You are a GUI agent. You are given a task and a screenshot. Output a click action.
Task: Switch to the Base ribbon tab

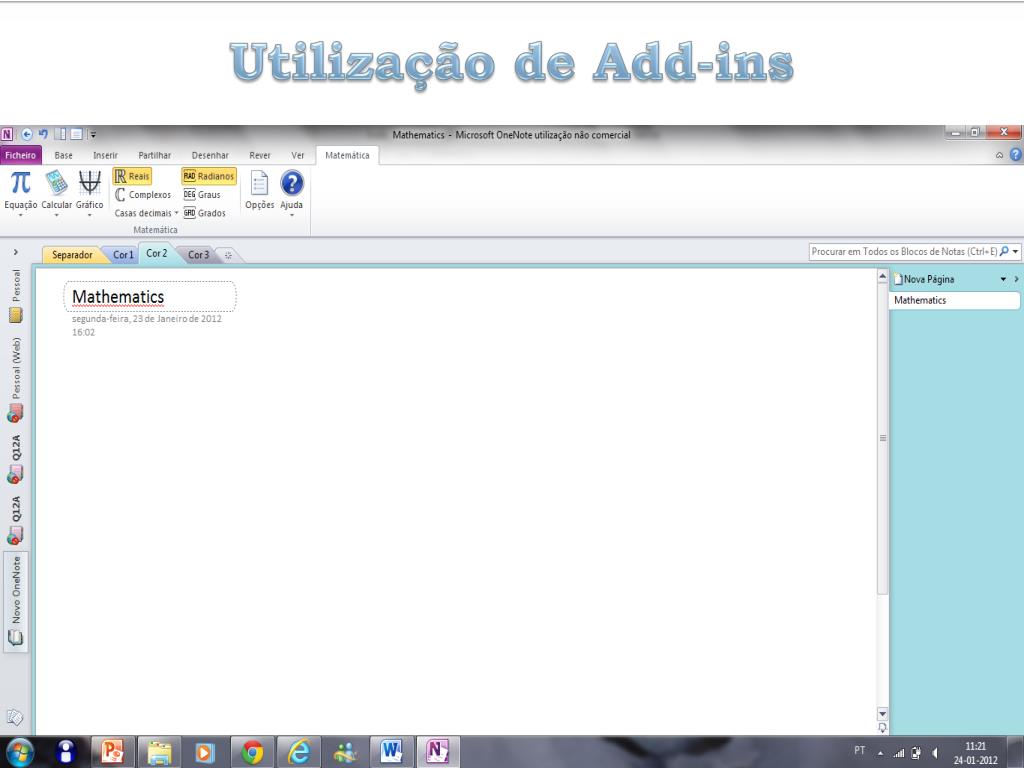[x=63, y=155]
